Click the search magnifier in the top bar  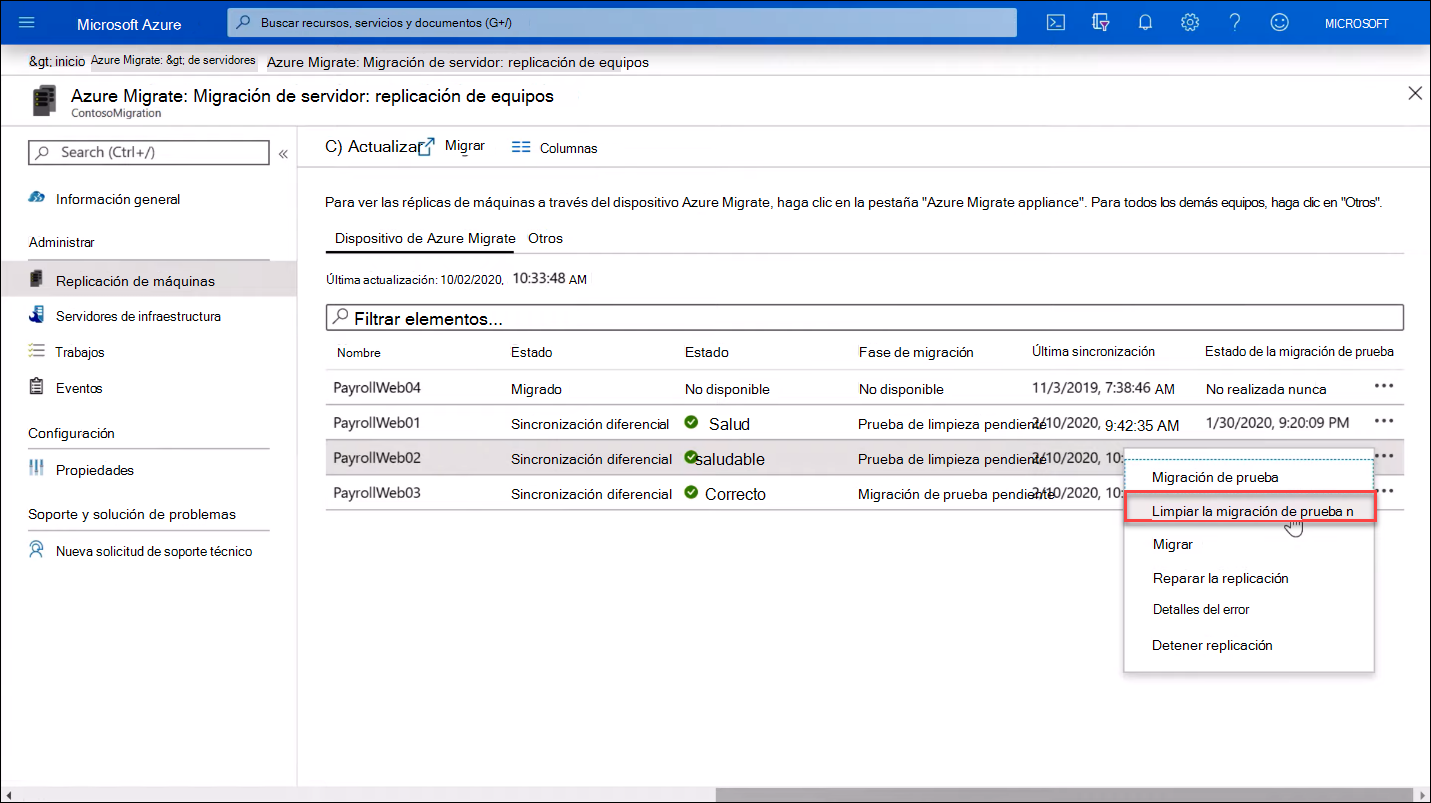(x=243, y=22)
